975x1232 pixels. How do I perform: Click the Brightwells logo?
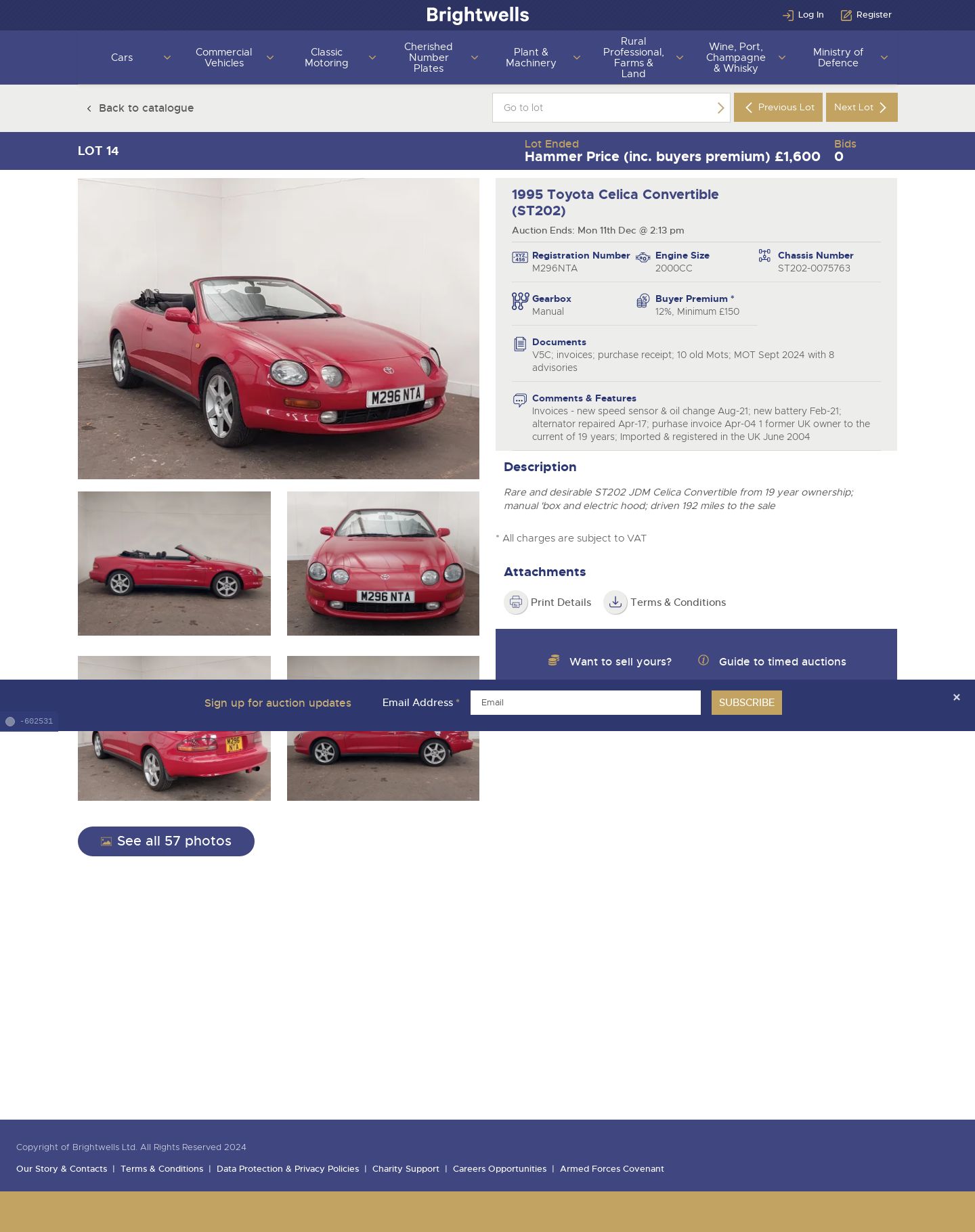click(x=478, y=15)
